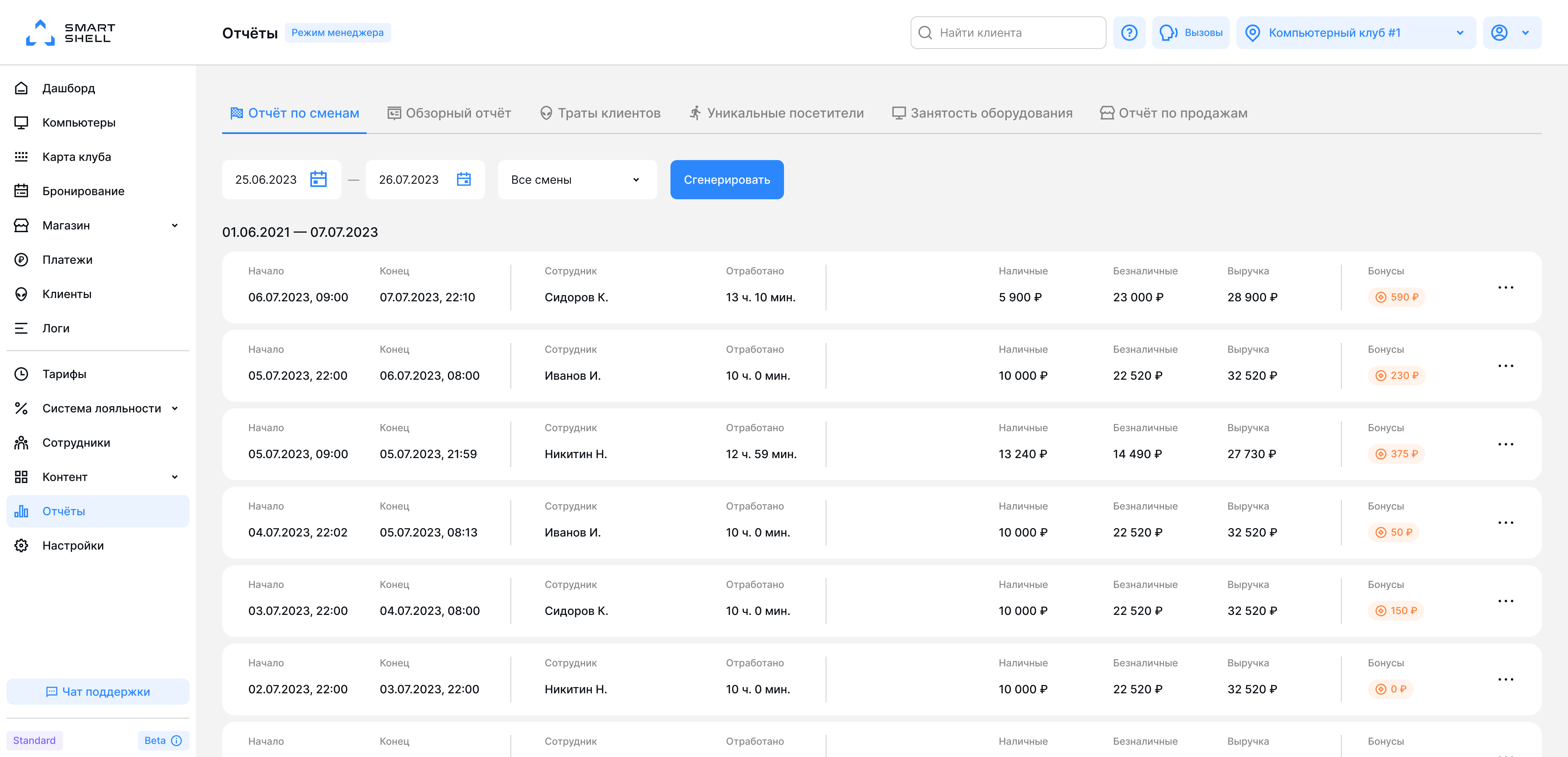Expand the Система лояльности submenu chevron

click(175, 408)
